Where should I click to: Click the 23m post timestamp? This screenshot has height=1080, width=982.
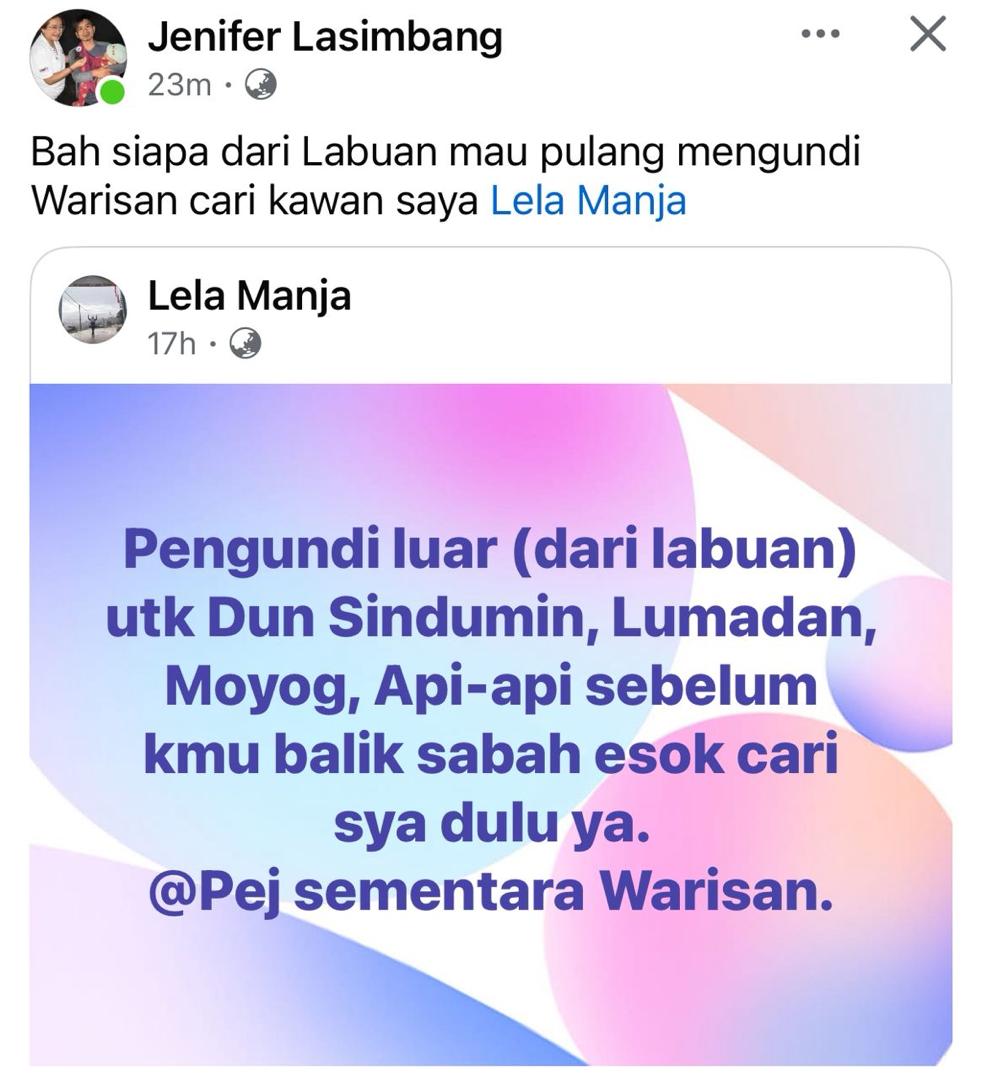(x=179, y=85)
